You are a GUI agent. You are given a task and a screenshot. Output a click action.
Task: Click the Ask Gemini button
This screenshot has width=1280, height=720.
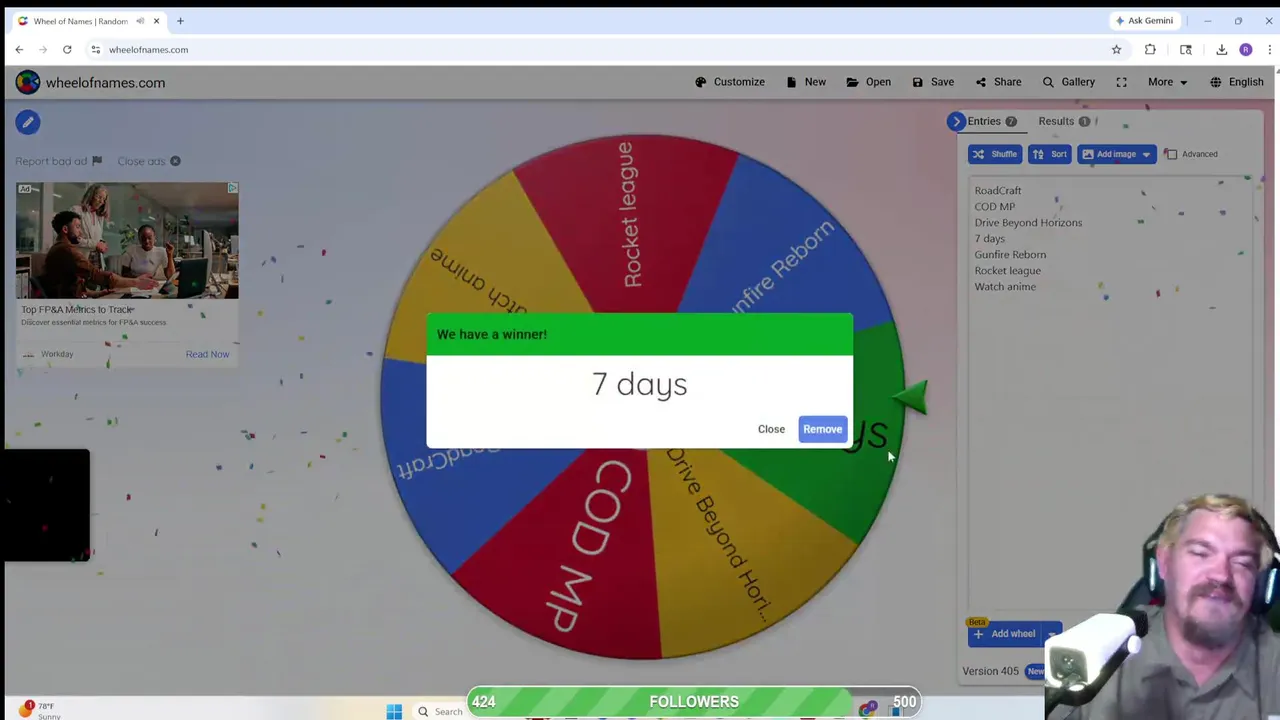click(1144, 20)
